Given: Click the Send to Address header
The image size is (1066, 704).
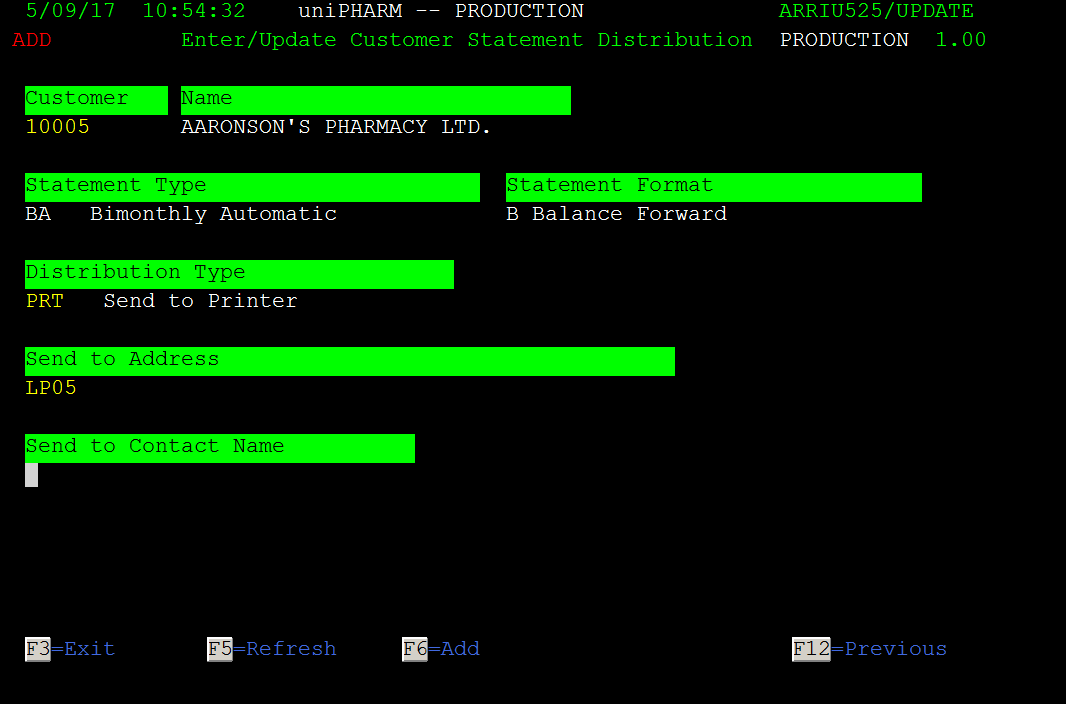Looking at the screenshot, I should pyautogui.click(x=350, y=362).
